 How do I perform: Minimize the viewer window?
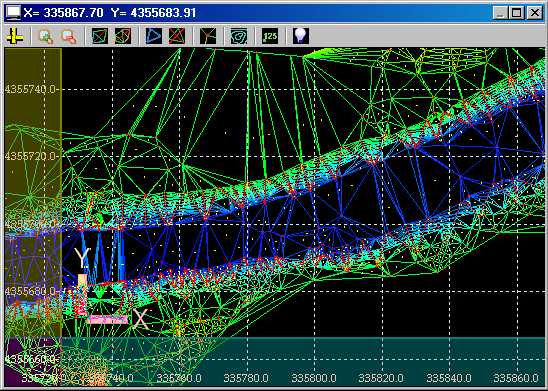(x=500, y=13)
